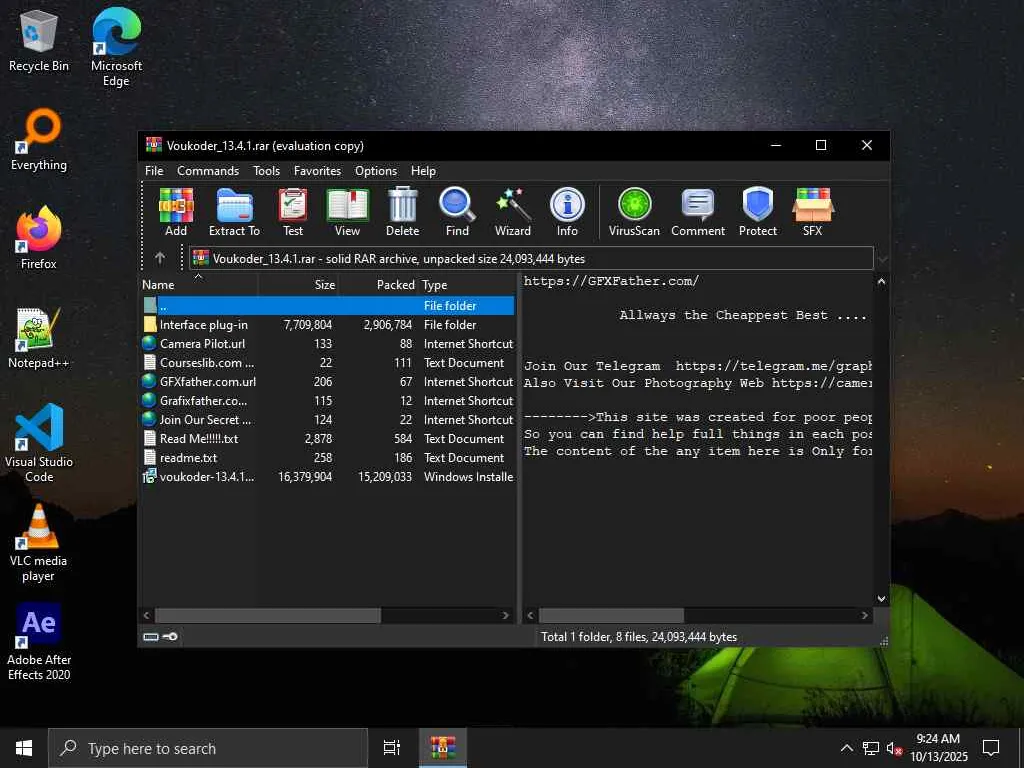Select Adobe After Effects 2020 icon

pos(39,642)
